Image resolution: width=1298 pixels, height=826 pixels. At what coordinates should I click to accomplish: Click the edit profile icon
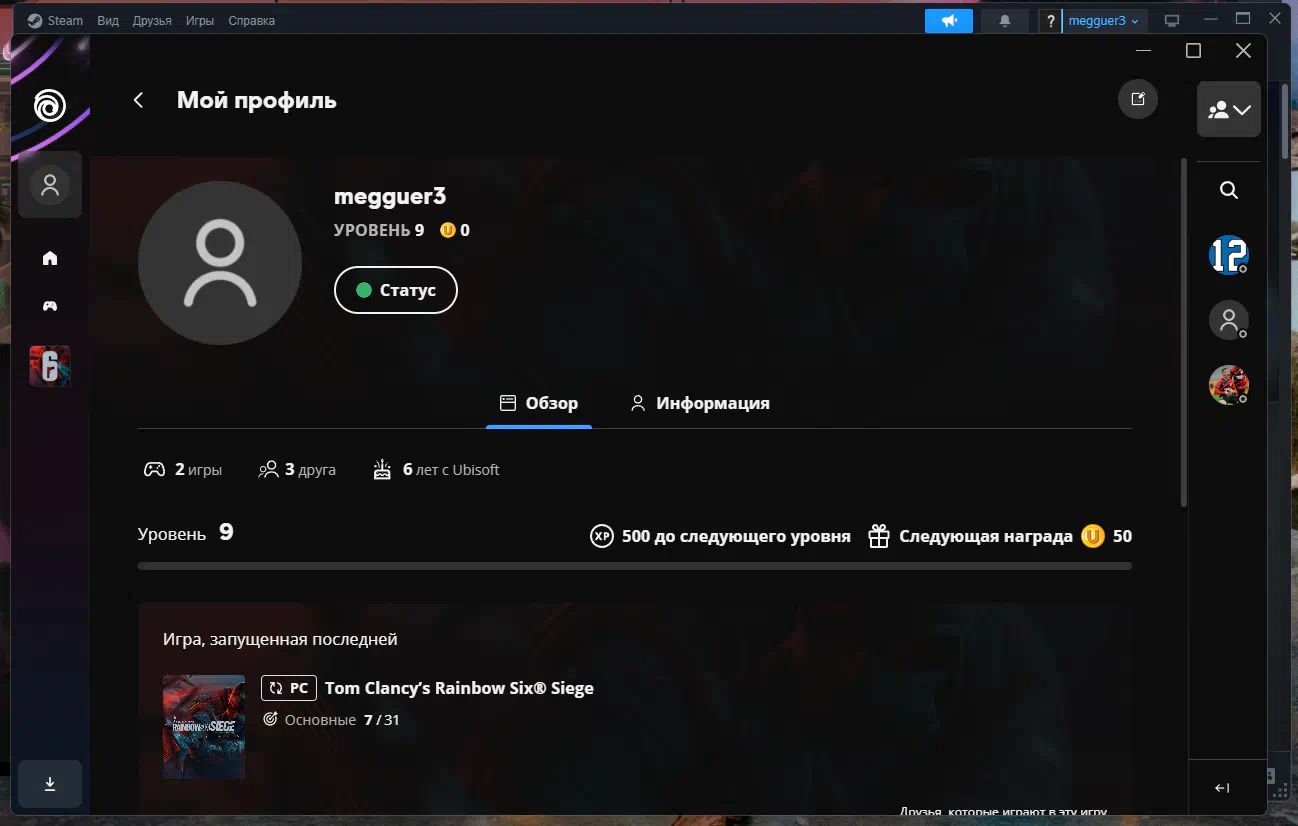pyautogui.click(x=1137, y=99)
